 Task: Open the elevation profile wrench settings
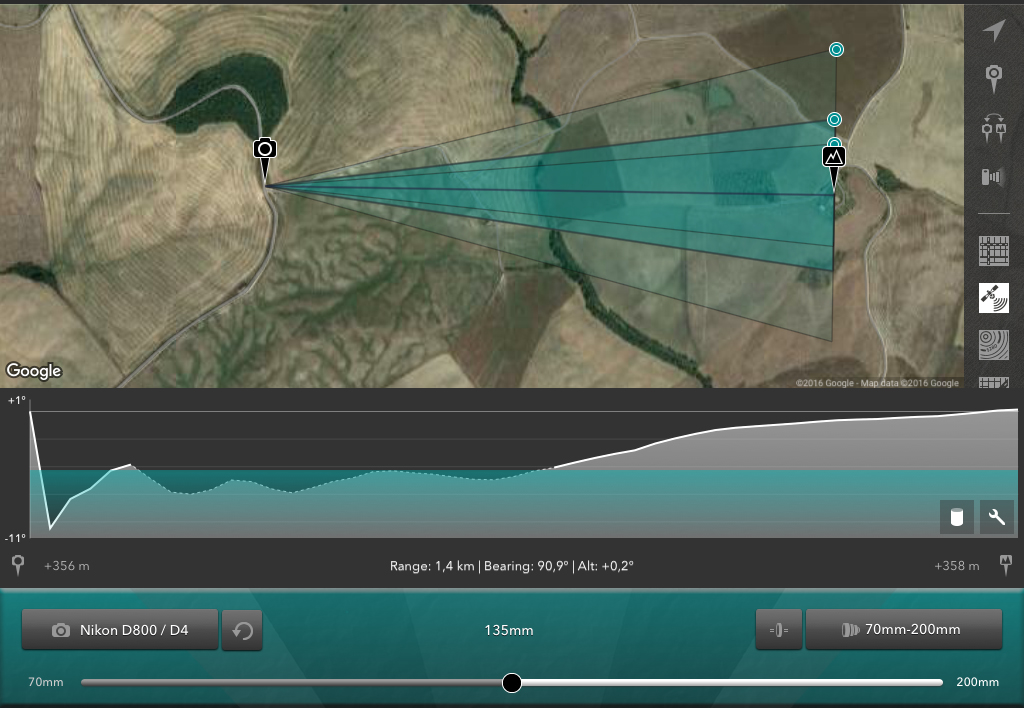pos(997,517)
